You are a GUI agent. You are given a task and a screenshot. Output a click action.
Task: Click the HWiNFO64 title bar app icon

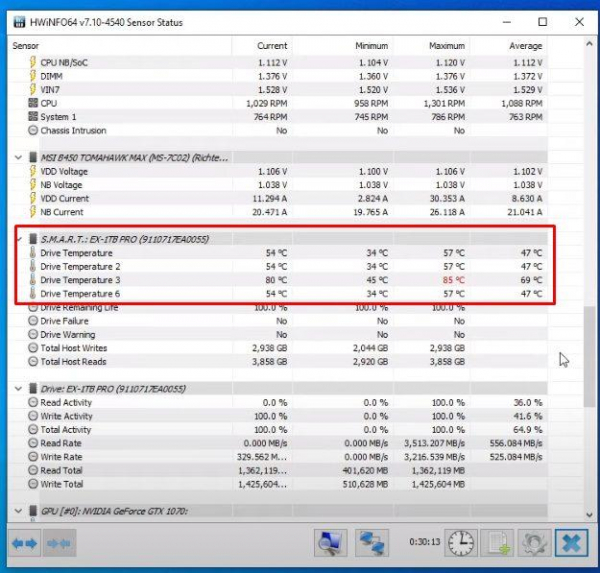pyautogui.click(x=20, y=22)
